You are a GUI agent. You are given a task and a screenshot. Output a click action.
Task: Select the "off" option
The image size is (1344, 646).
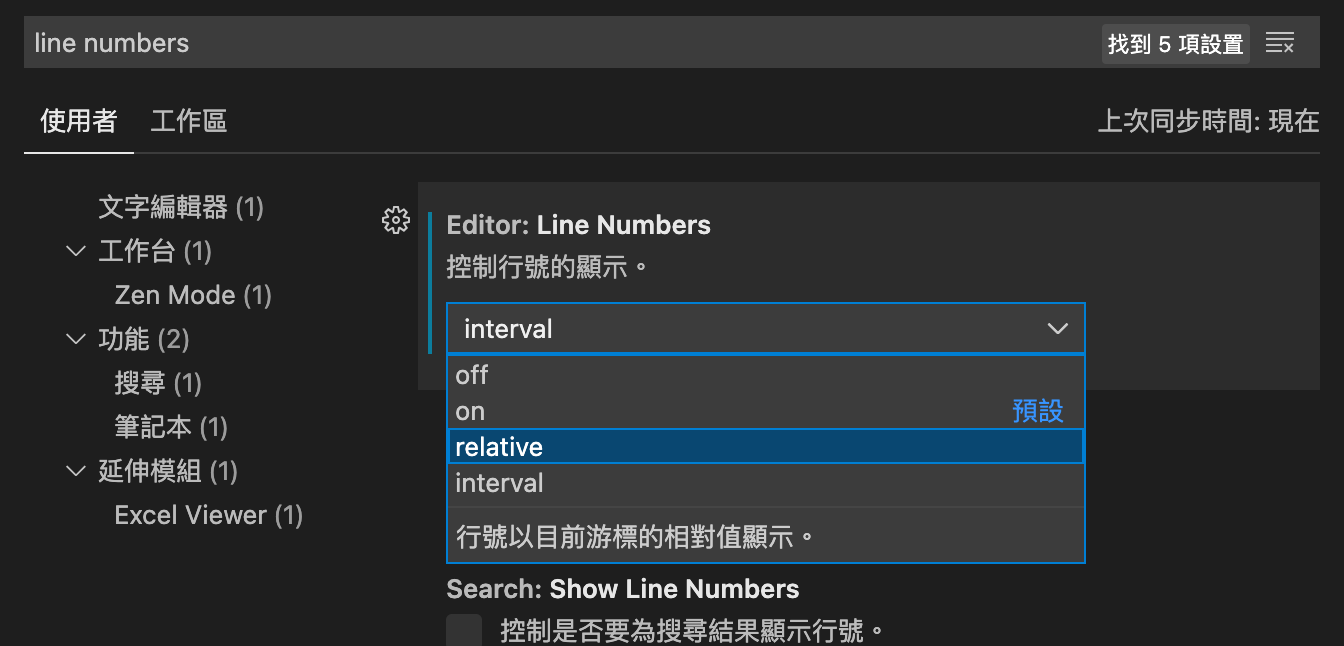click(472, 375)
